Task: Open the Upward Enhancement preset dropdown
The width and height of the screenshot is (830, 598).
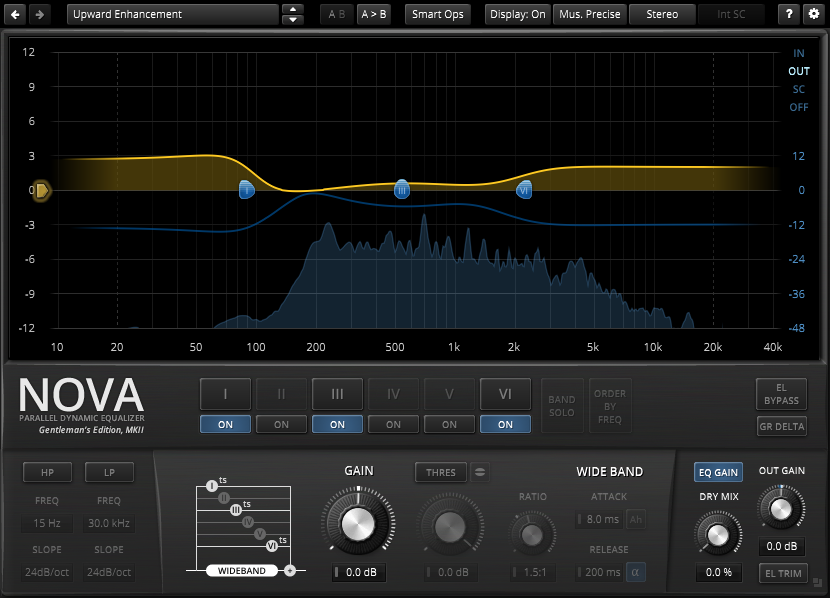Action: (172, 14)
